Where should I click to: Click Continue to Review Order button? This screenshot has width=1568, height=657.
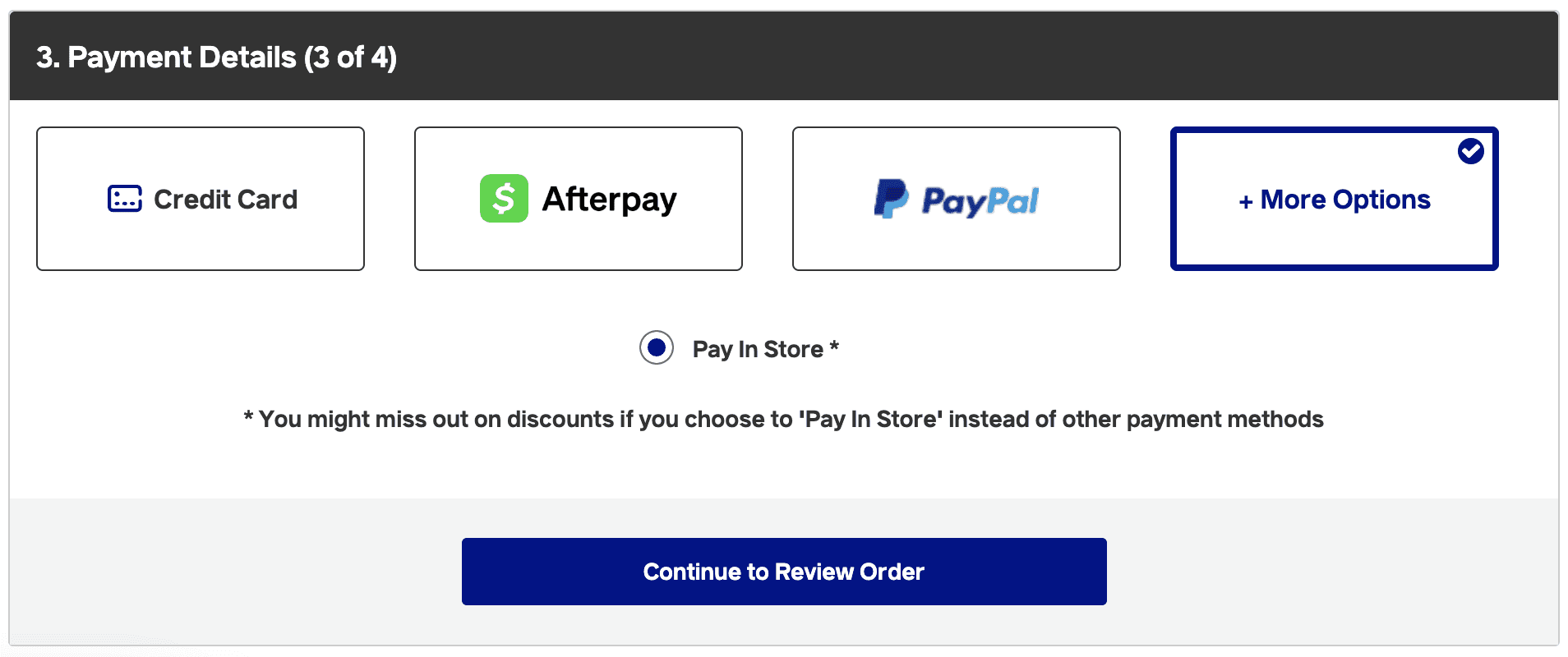(784, 572)
